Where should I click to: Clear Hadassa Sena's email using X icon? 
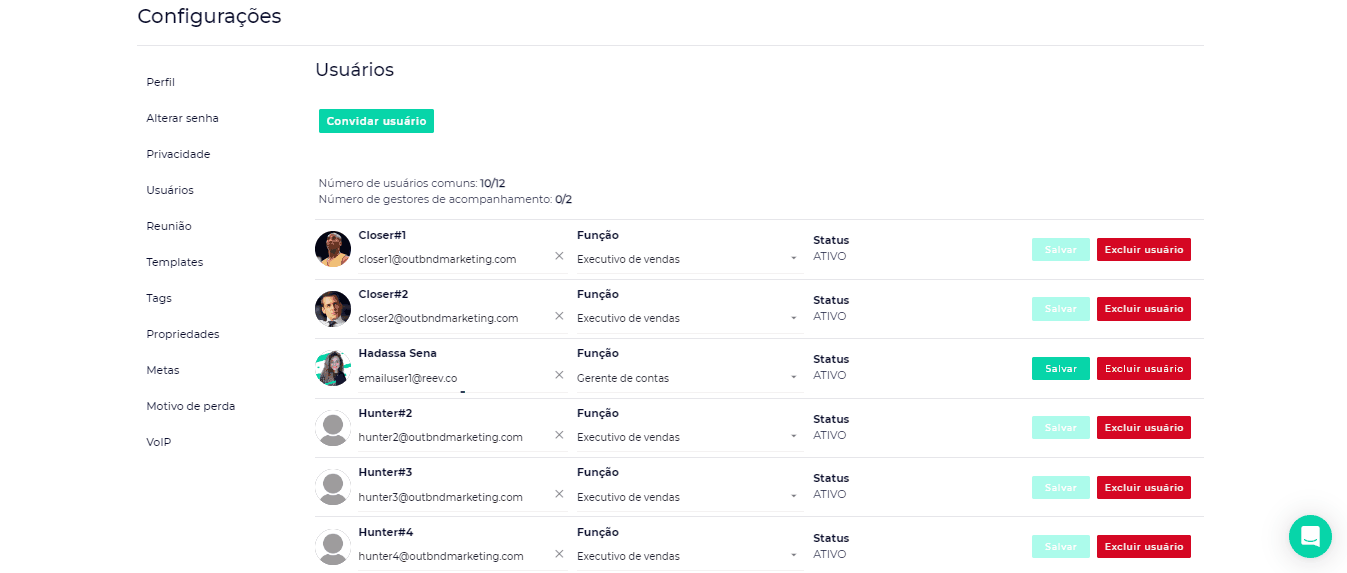(559, 376)
